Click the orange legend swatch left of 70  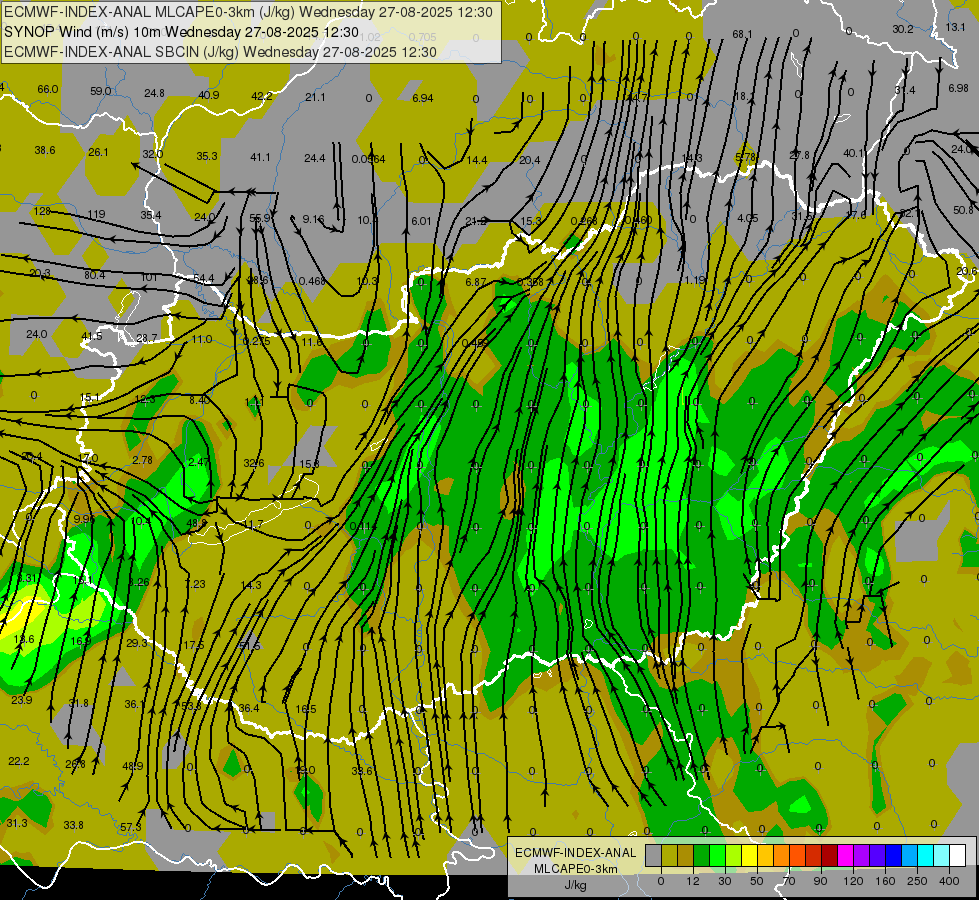point(782,855)
